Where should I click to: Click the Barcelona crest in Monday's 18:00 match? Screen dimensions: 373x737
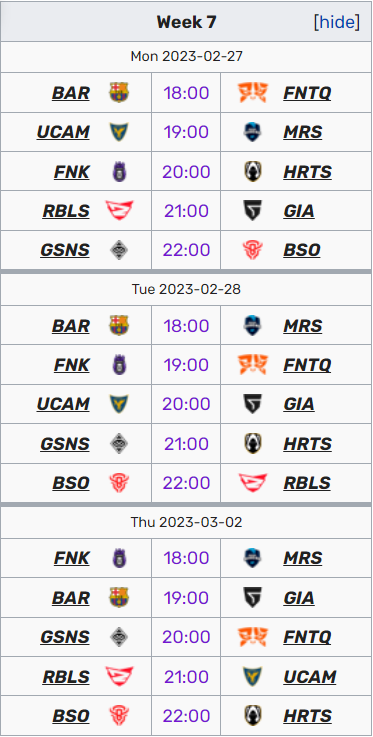click(x=119, y=93)
